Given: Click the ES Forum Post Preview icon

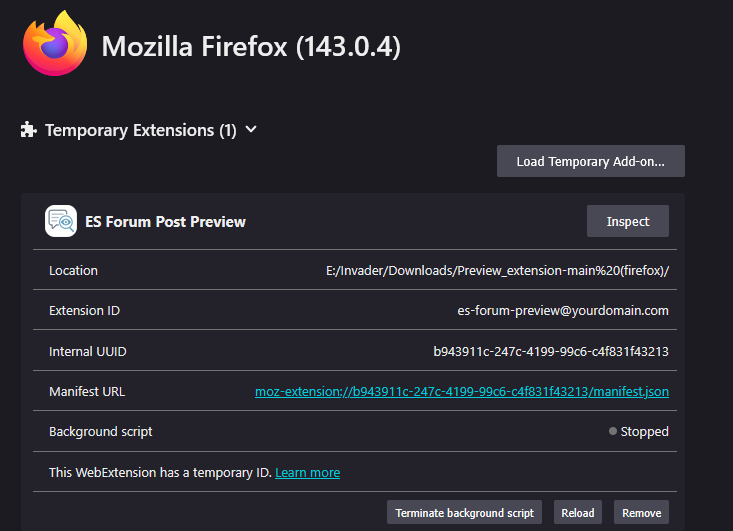Looking at the screenshot, I should pos(61,221).
